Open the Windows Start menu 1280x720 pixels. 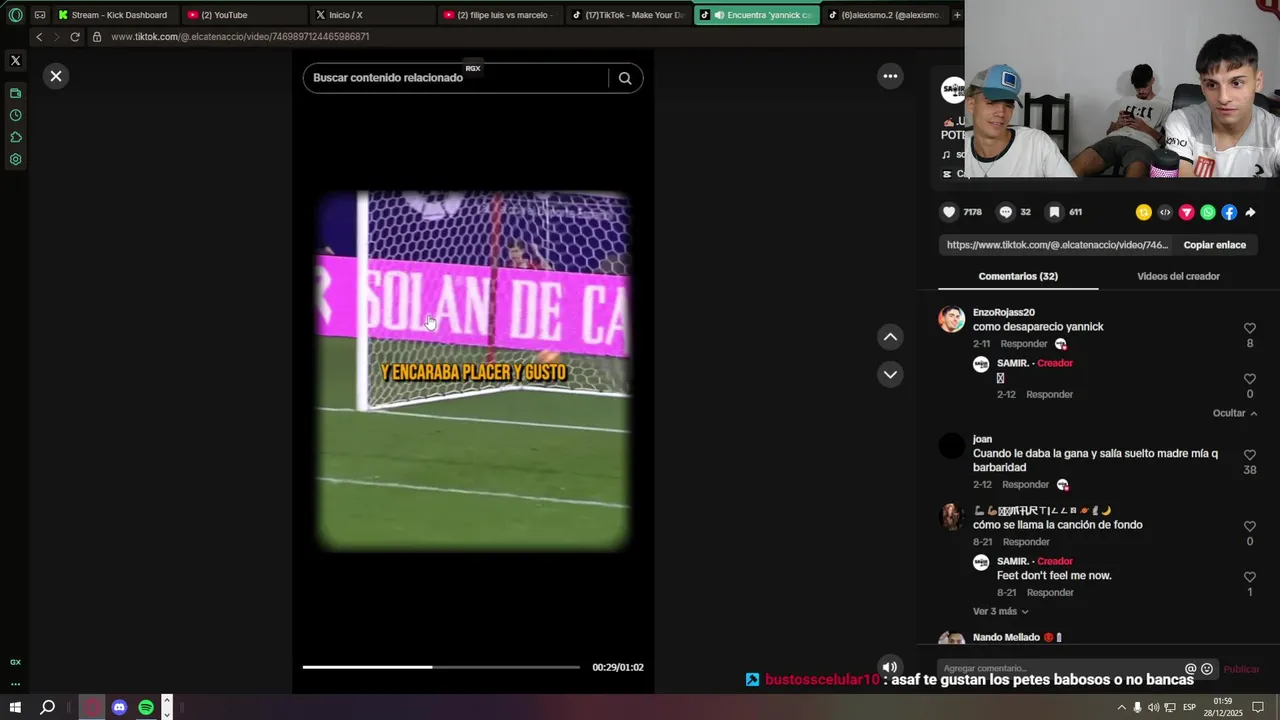(x=15, y=707)
